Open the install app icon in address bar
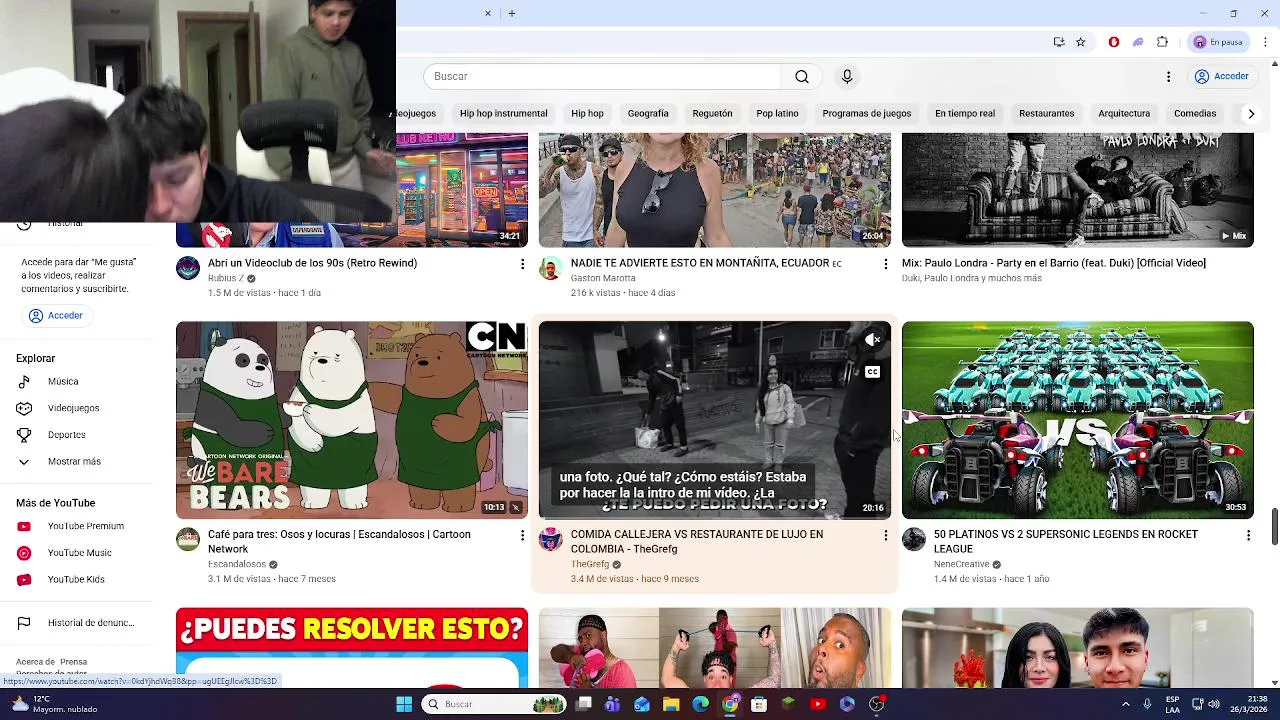This screenshot has height=720, width=1280. click(x=1059, y=42)
